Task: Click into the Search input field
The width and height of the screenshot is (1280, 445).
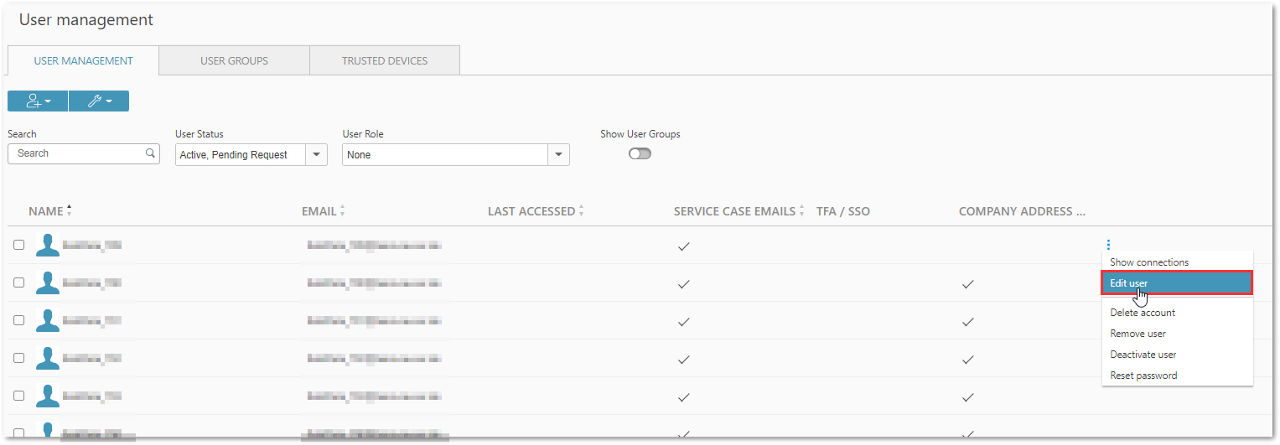Action: click(78, 154)
